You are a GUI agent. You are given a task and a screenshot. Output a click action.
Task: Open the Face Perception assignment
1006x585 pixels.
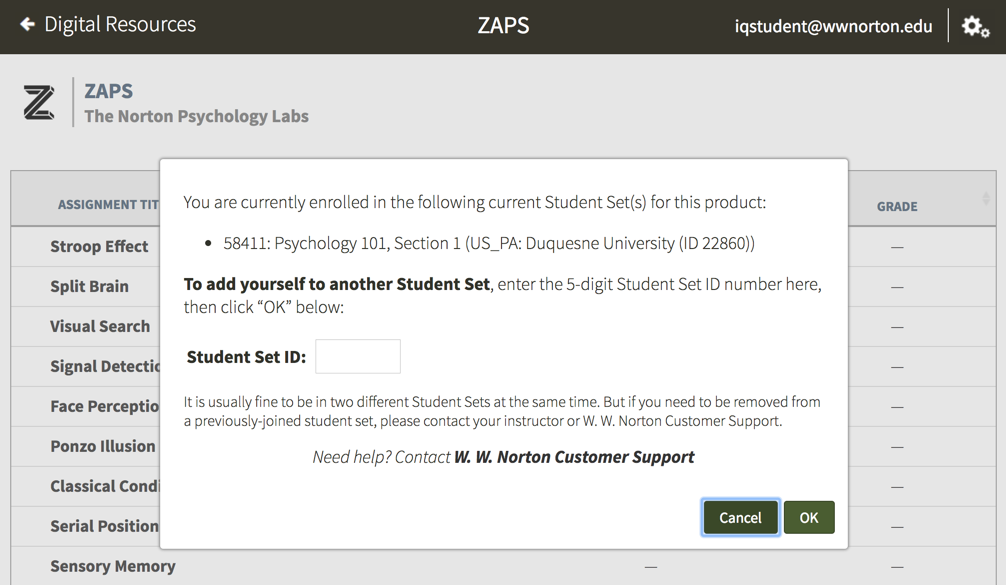105,406
